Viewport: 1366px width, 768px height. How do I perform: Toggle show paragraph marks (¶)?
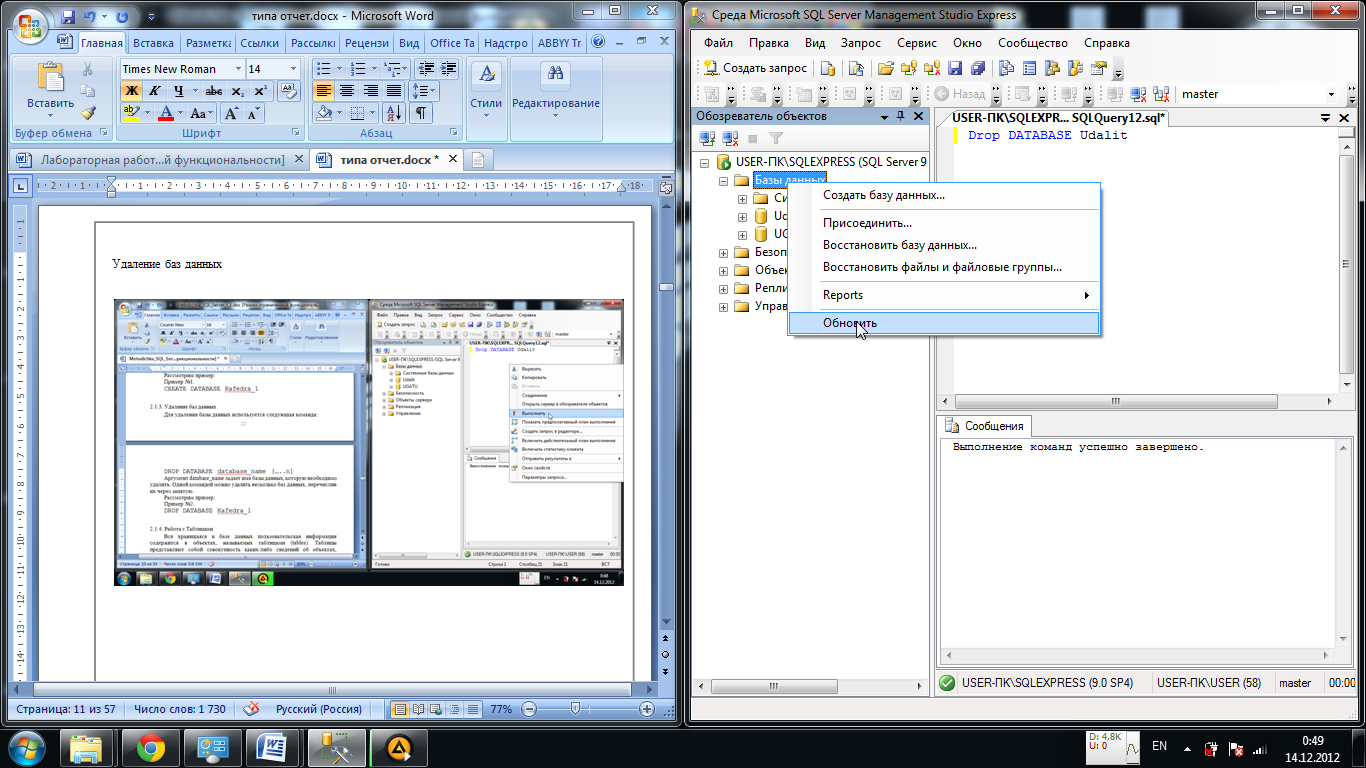coord(421,114)
